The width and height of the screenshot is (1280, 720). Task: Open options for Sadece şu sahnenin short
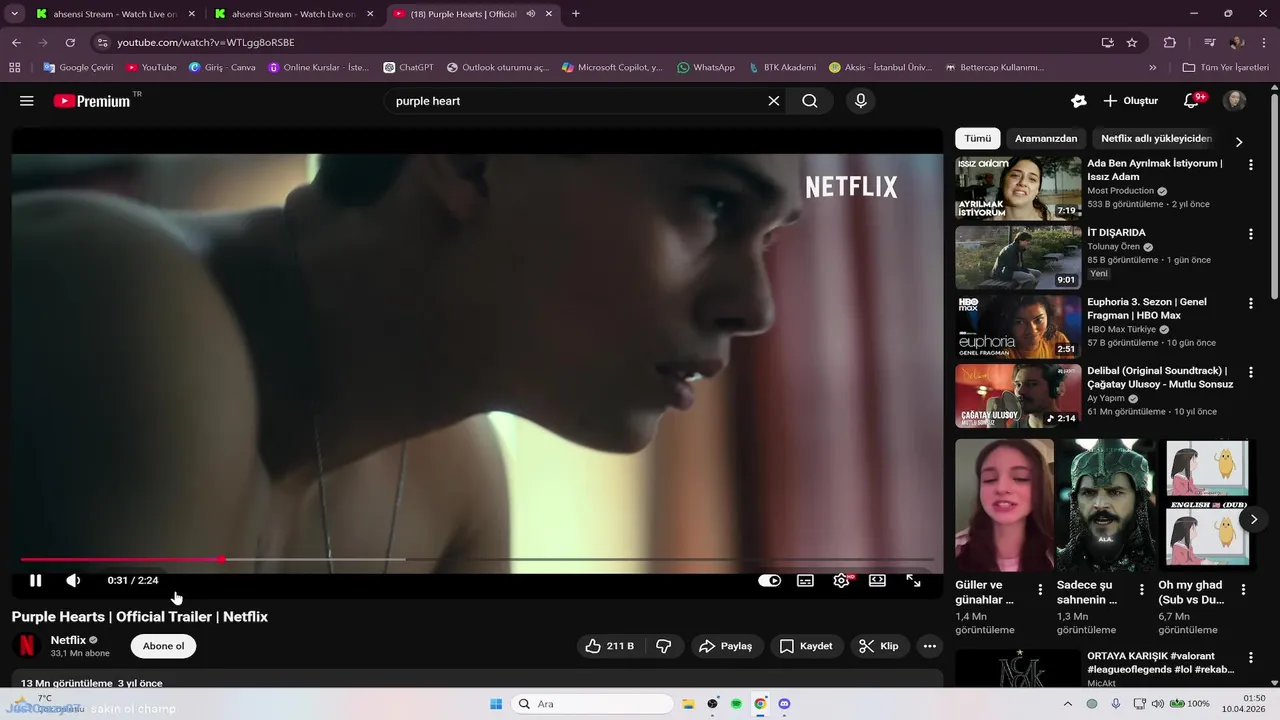pos(1142,590)
